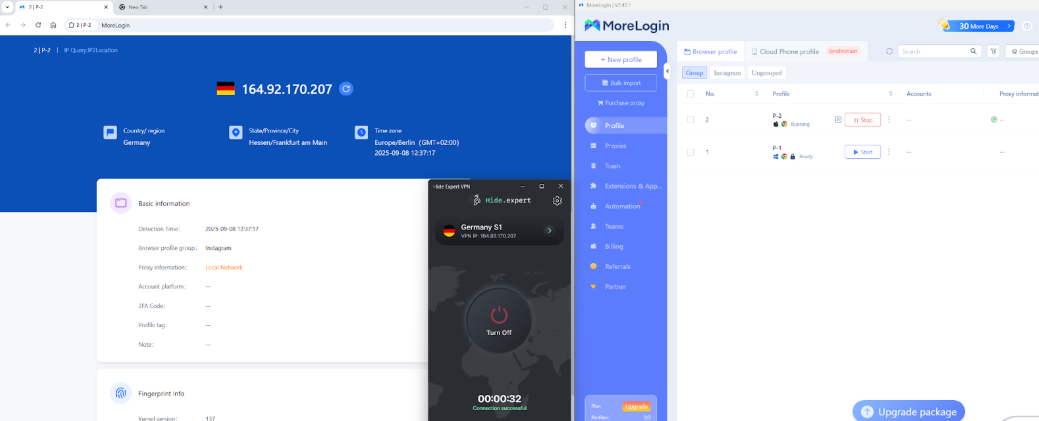Click IP Query:IP2Location link
This screenshot has height=421, width=1039.
[91, 50]
